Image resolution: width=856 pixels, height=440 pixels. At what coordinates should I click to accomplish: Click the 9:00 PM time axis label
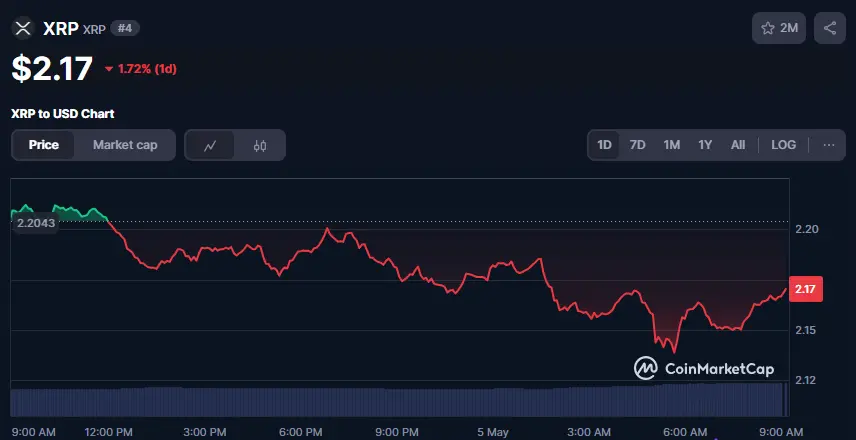tap(397, 432)
